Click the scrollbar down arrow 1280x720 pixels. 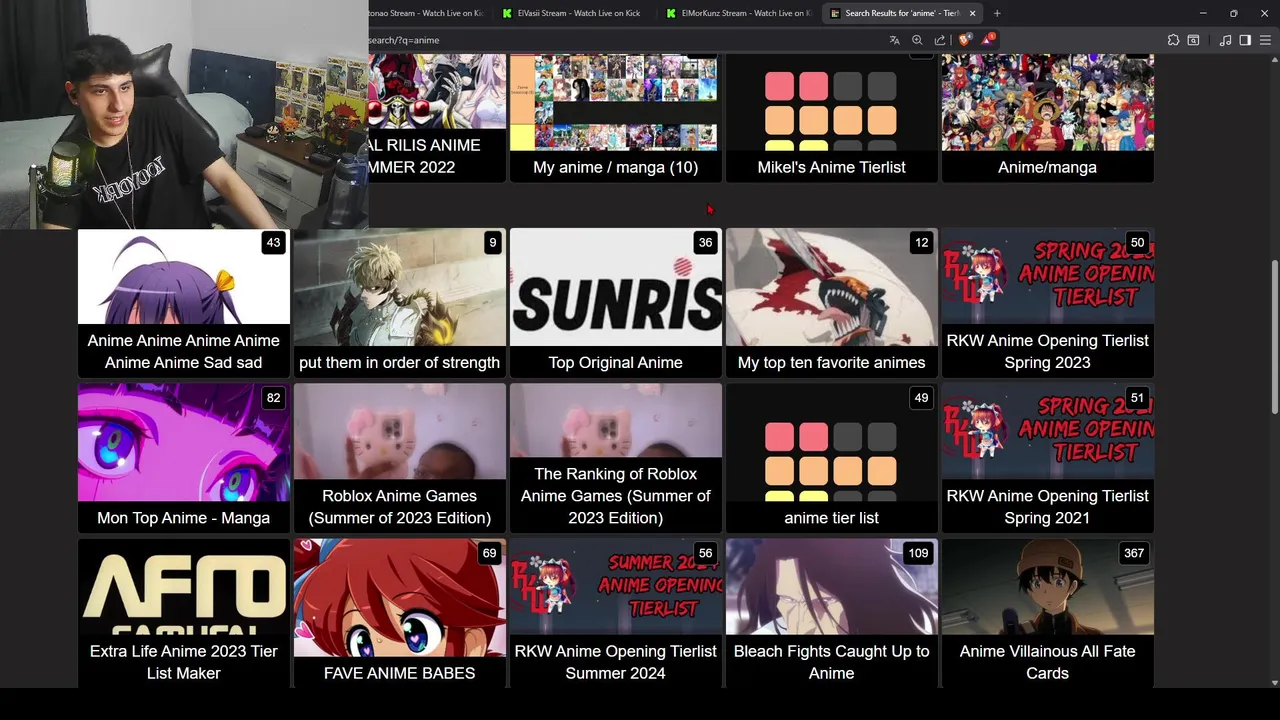click(1275, 683)
